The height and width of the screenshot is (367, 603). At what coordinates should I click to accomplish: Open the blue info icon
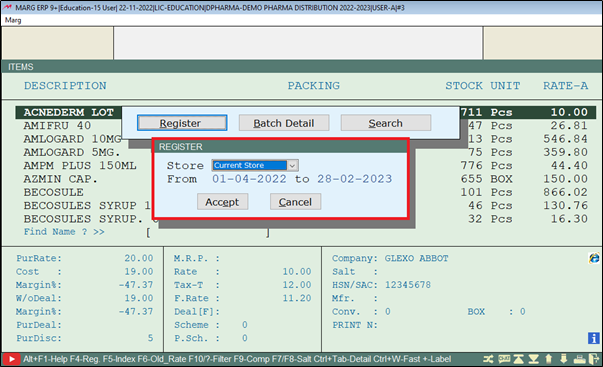pyautogui.click(x=594, y=338)
